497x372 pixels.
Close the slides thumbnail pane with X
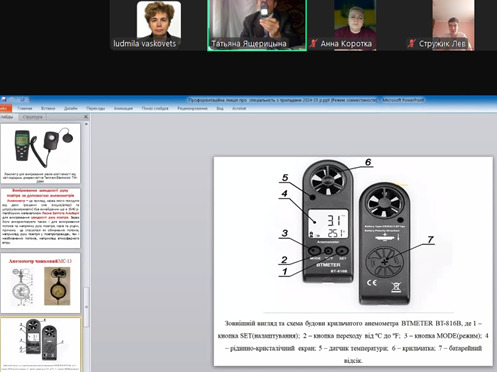coord(86,117)
